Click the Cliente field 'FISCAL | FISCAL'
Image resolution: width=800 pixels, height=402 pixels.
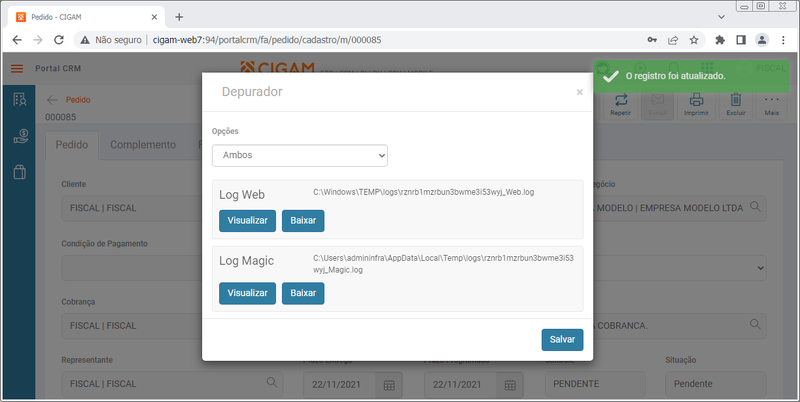click(x=132, y=209)
